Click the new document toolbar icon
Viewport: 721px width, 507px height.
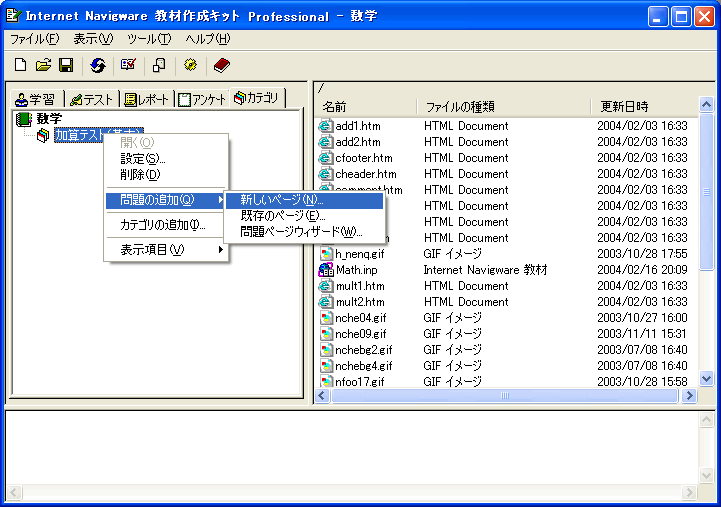pyautogui.click(x=20, y=65)
